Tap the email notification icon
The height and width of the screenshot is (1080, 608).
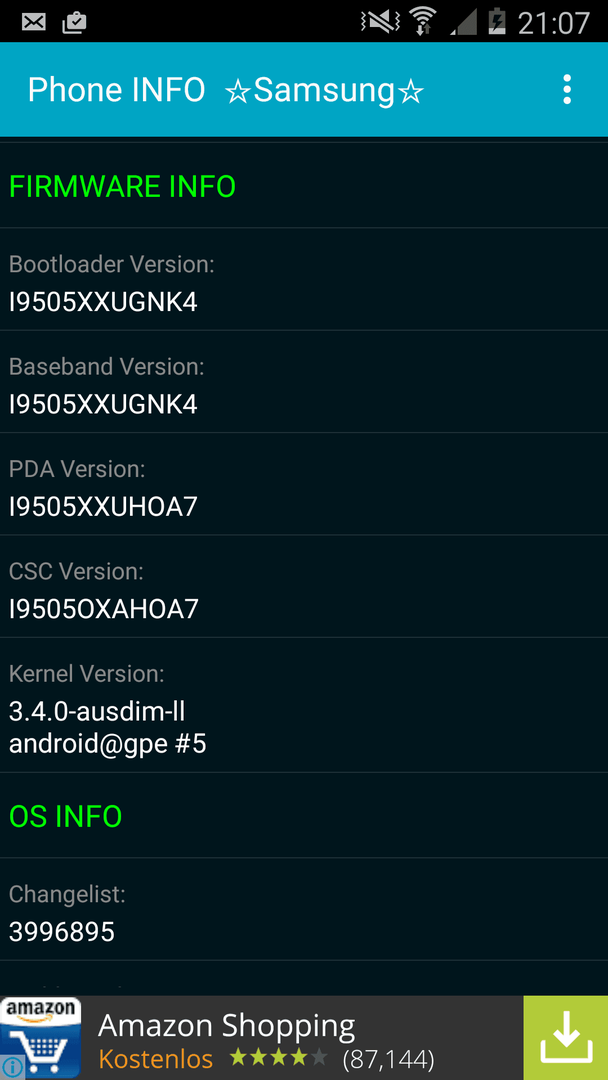point(33,23)
